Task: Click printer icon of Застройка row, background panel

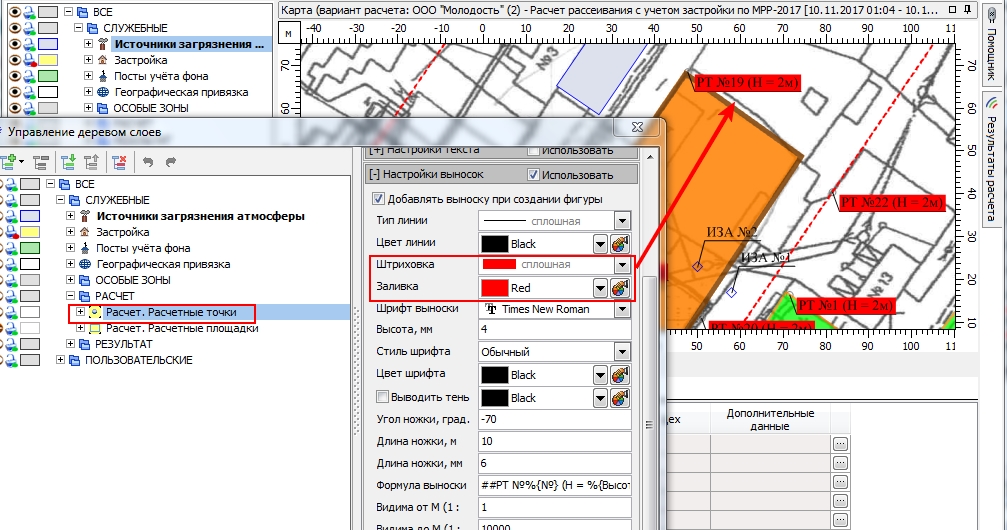Action: pos(29,60)
